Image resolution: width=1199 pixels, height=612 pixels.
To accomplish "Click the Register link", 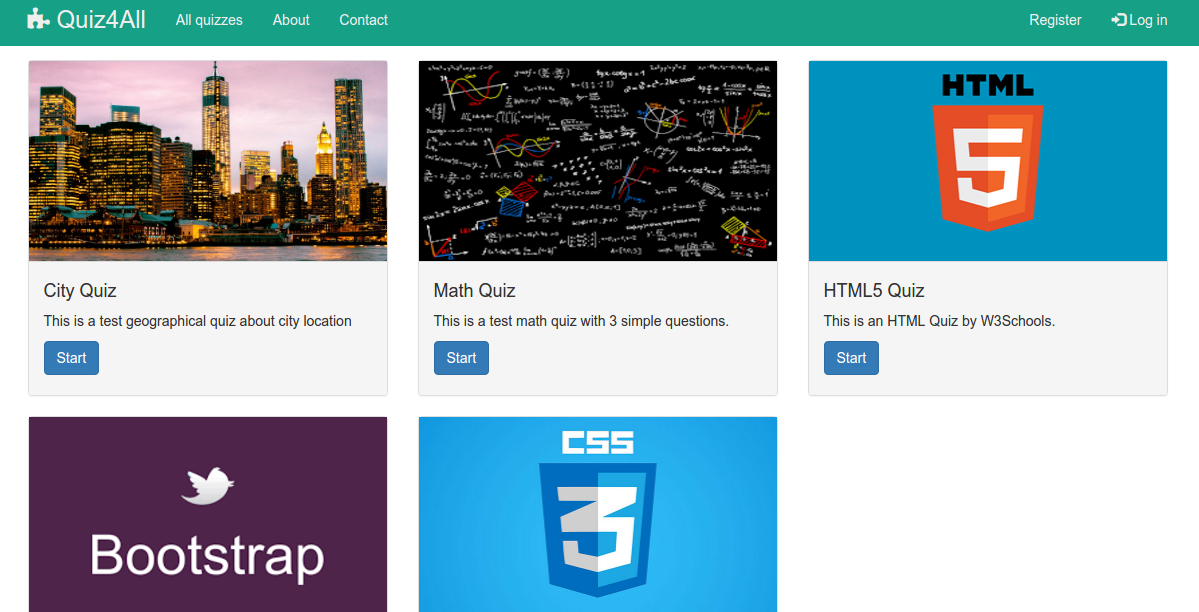I will [1055, 20].
